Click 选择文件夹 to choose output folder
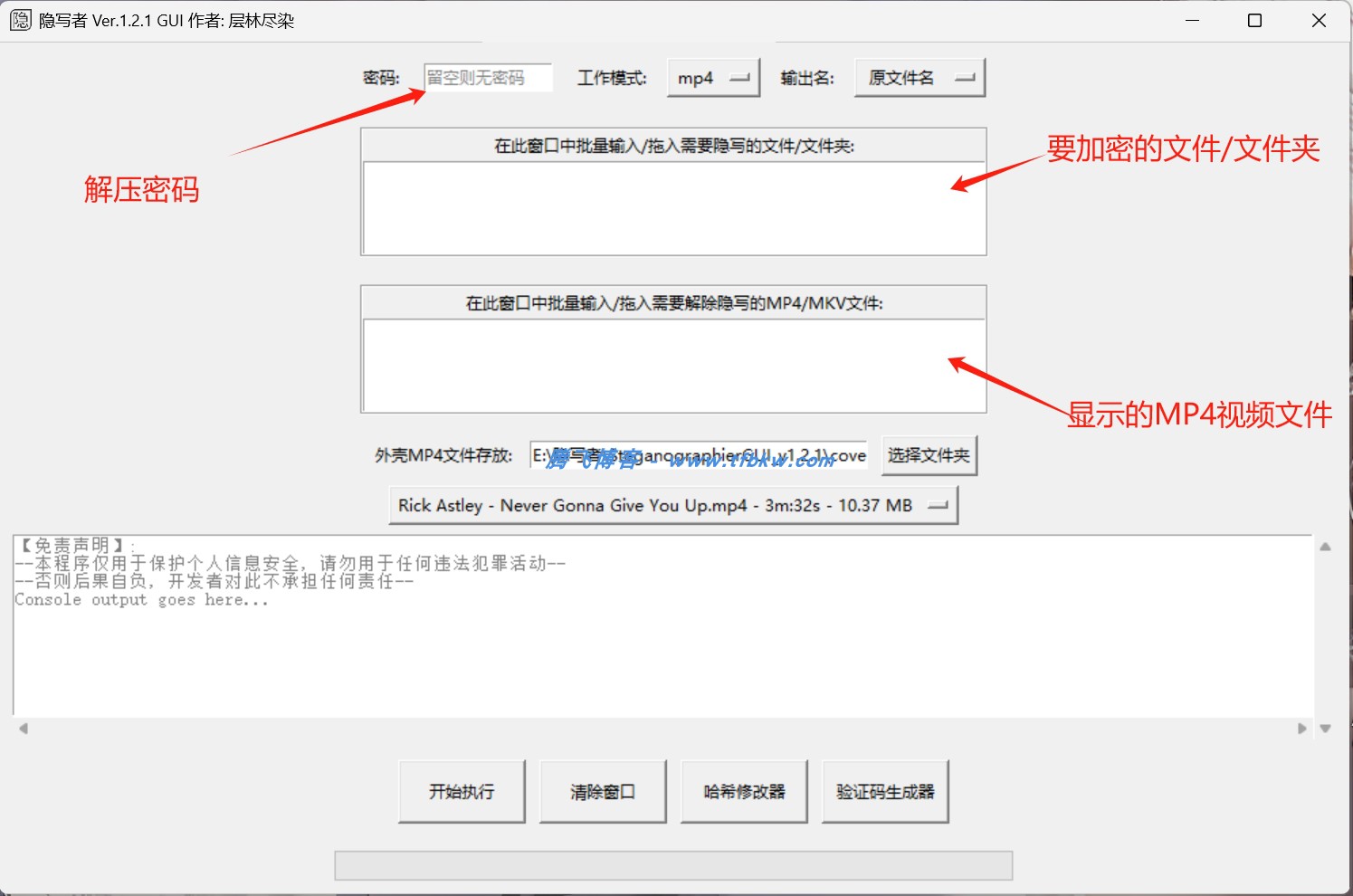The height and width of the screenshot is (896, 1353). pyautogui.click(x=929, y=455)
